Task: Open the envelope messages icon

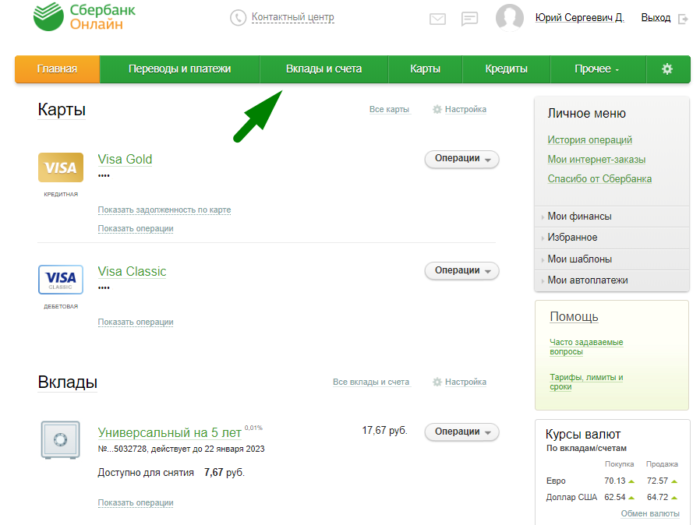Action: [x=437, y=19]
